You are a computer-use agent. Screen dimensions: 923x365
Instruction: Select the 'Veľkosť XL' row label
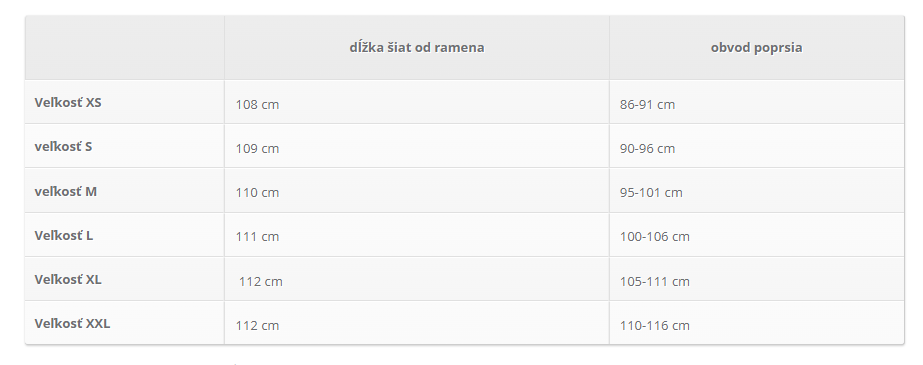pyautogui.click(x=68, y=280)
